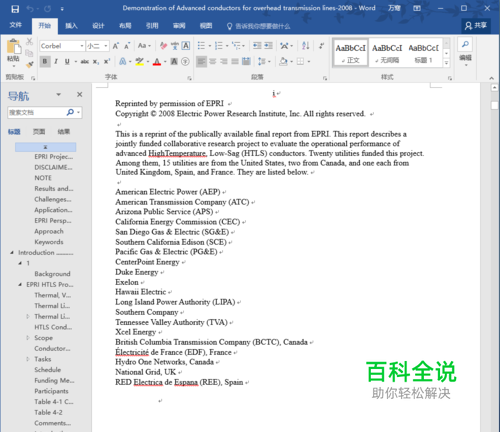Open the 页面 Pages navigation view
This screenshot has width=500, height=432.
(x=39, y=132)
